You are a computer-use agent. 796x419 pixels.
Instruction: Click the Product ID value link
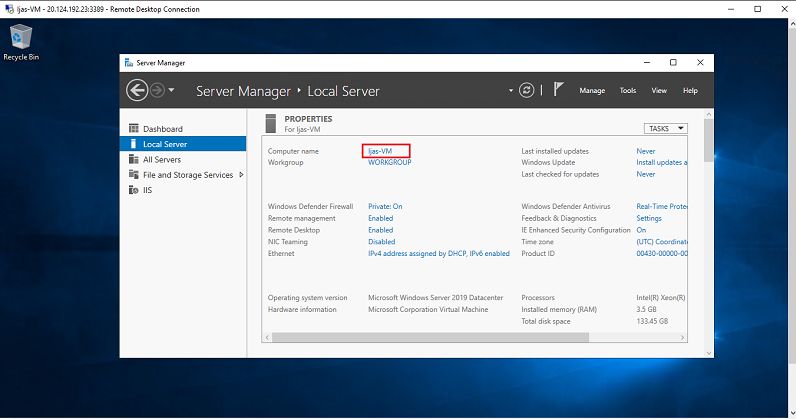pos(661,253)
